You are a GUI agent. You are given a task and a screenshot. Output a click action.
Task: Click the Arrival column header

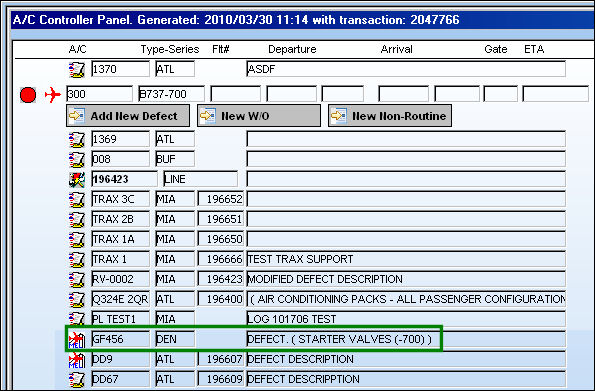397,49
